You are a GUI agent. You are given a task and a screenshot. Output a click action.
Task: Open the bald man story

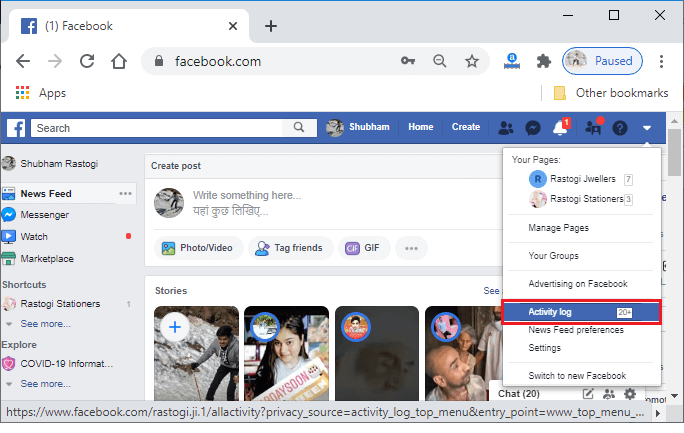[x=463, y=353]
